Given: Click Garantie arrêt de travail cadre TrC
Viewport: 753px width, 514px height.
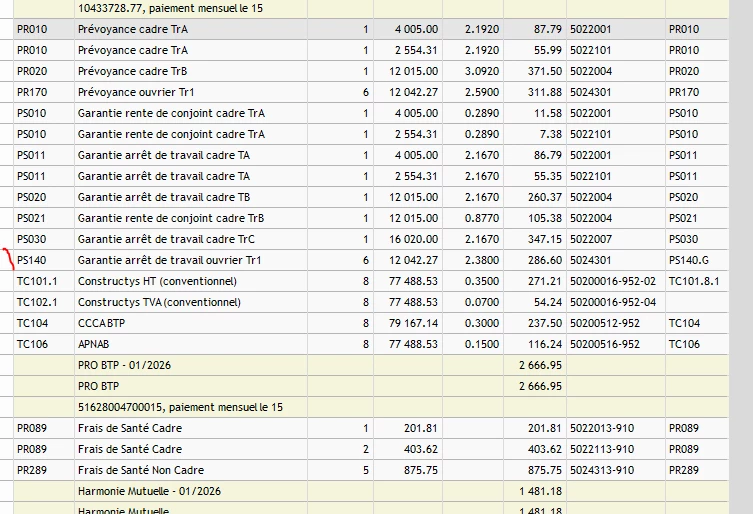Looking at the screenshot, I should coord(166,239).
